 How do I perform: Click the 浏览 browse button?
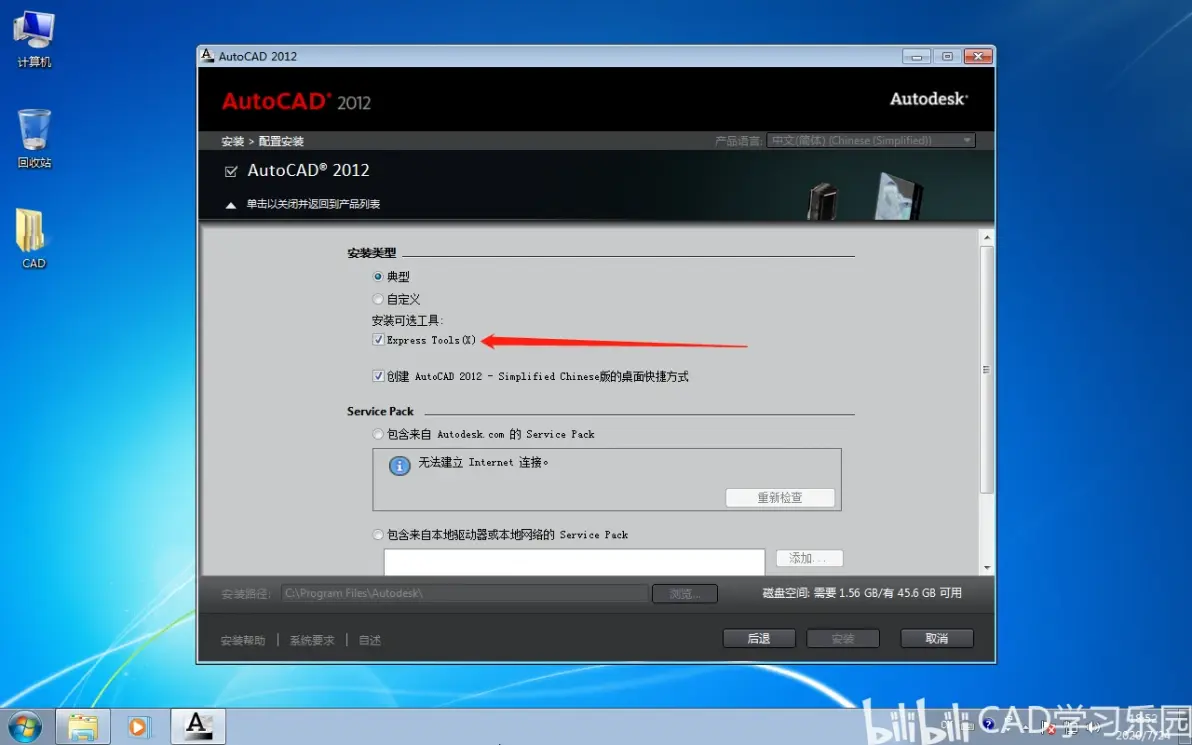(684, 594)
